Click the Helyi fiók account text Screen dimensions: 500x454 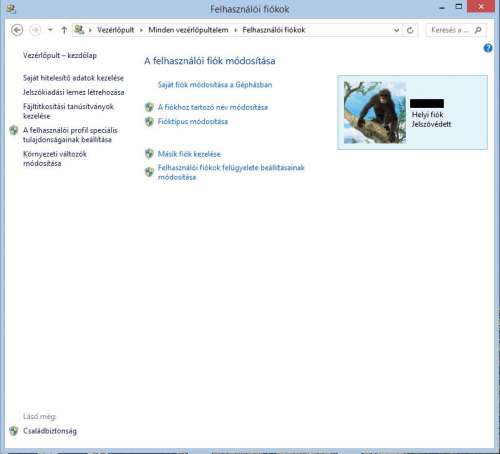[x=427, y=115]
